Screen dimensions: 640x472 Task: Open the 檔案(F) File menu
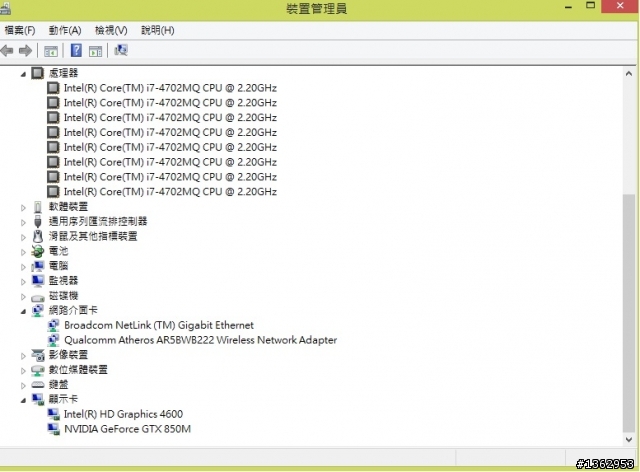20,30
